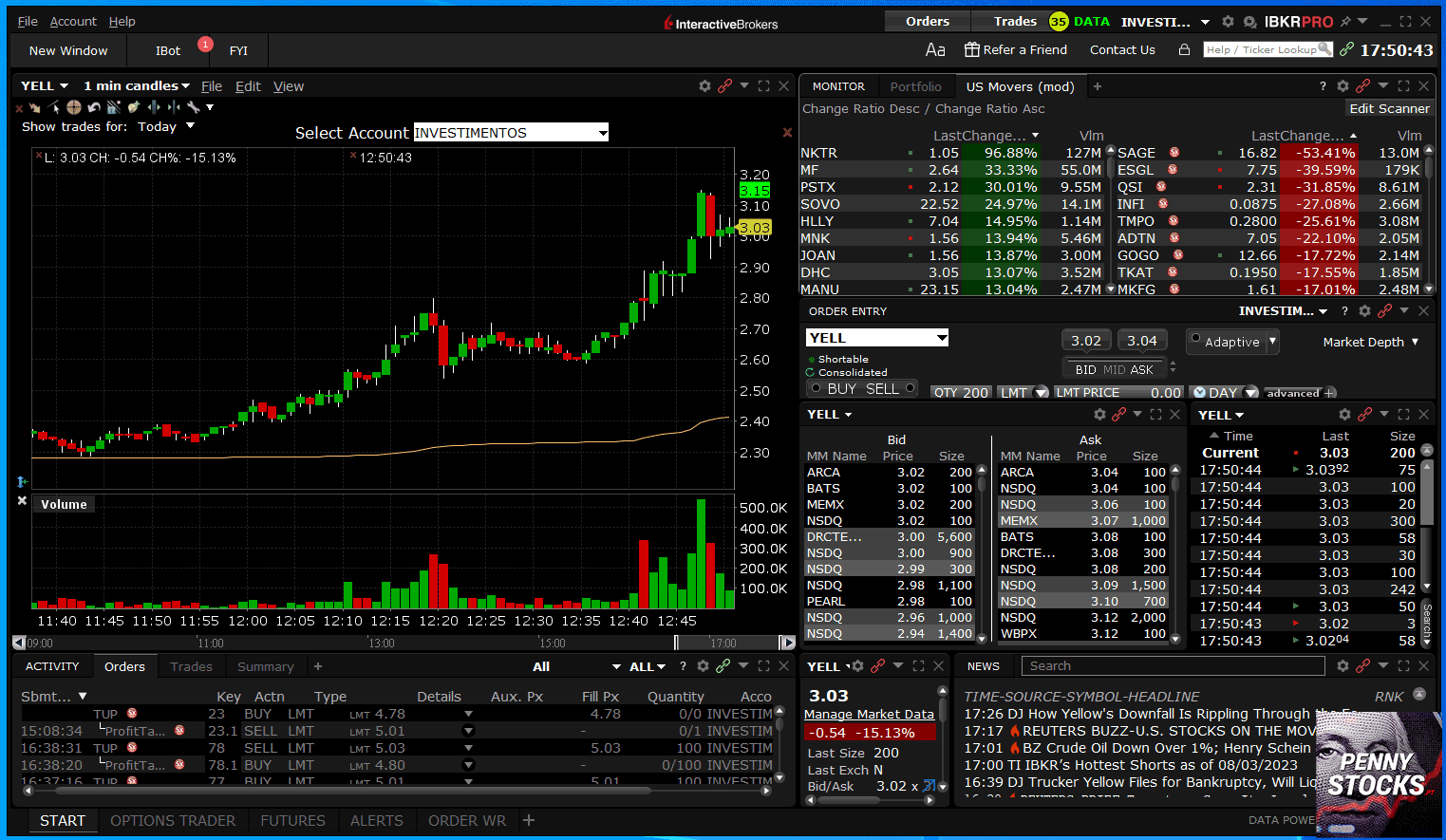Viewport: 1446px width, 840px height.
Task: Click the Order Entry red link icon
Action: click(1384, 310)
